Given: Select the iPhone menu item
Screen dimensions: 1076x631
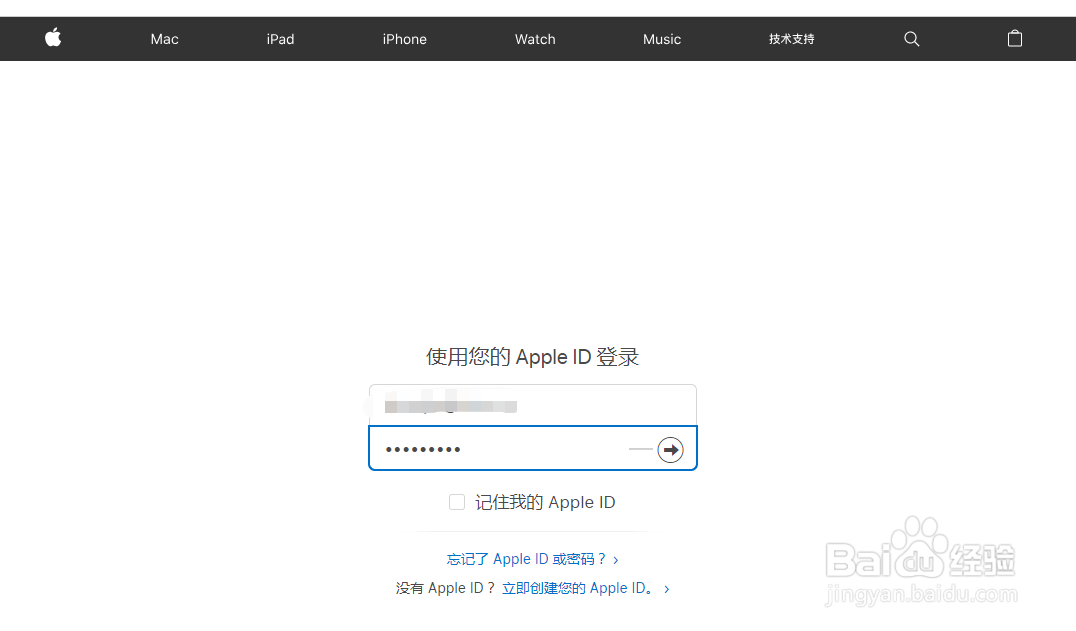Looking at the screenshot, I should (x=404, y=38).
